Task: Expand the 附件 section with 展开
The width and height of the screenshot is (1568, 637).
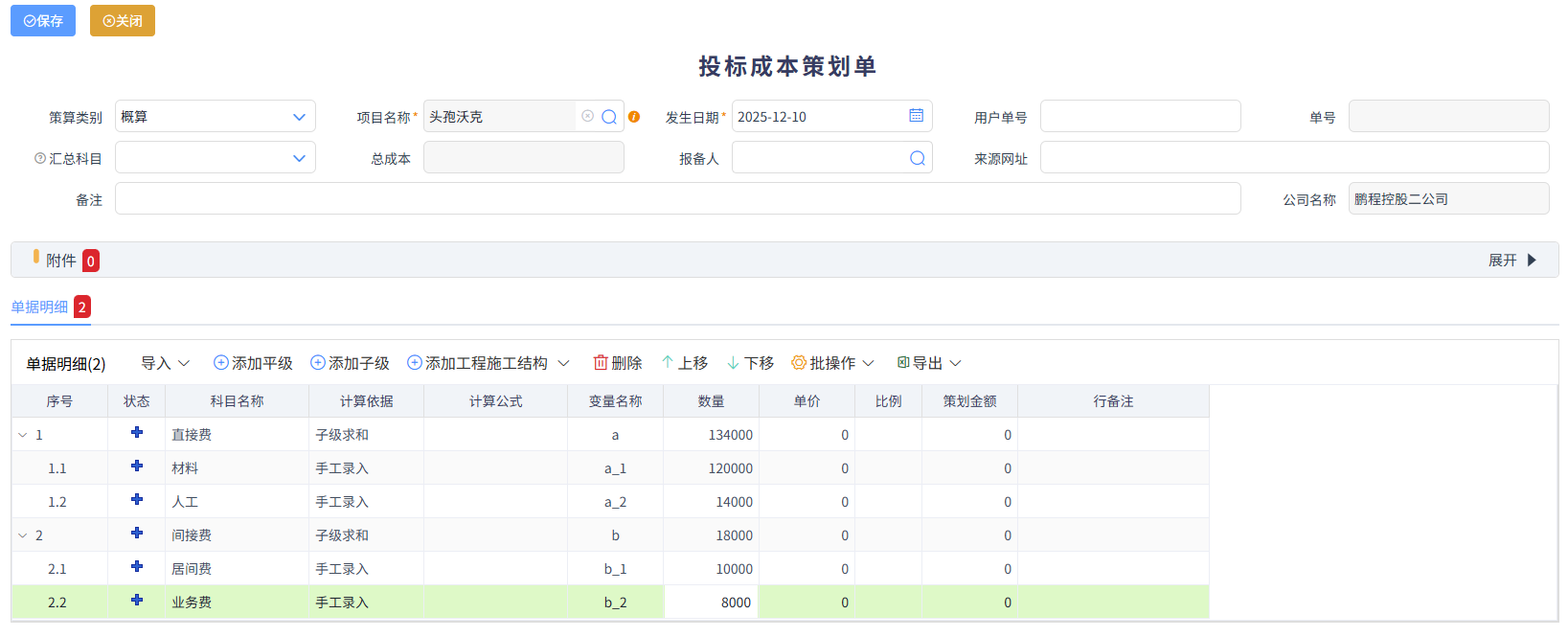Action: [1511, 261]
